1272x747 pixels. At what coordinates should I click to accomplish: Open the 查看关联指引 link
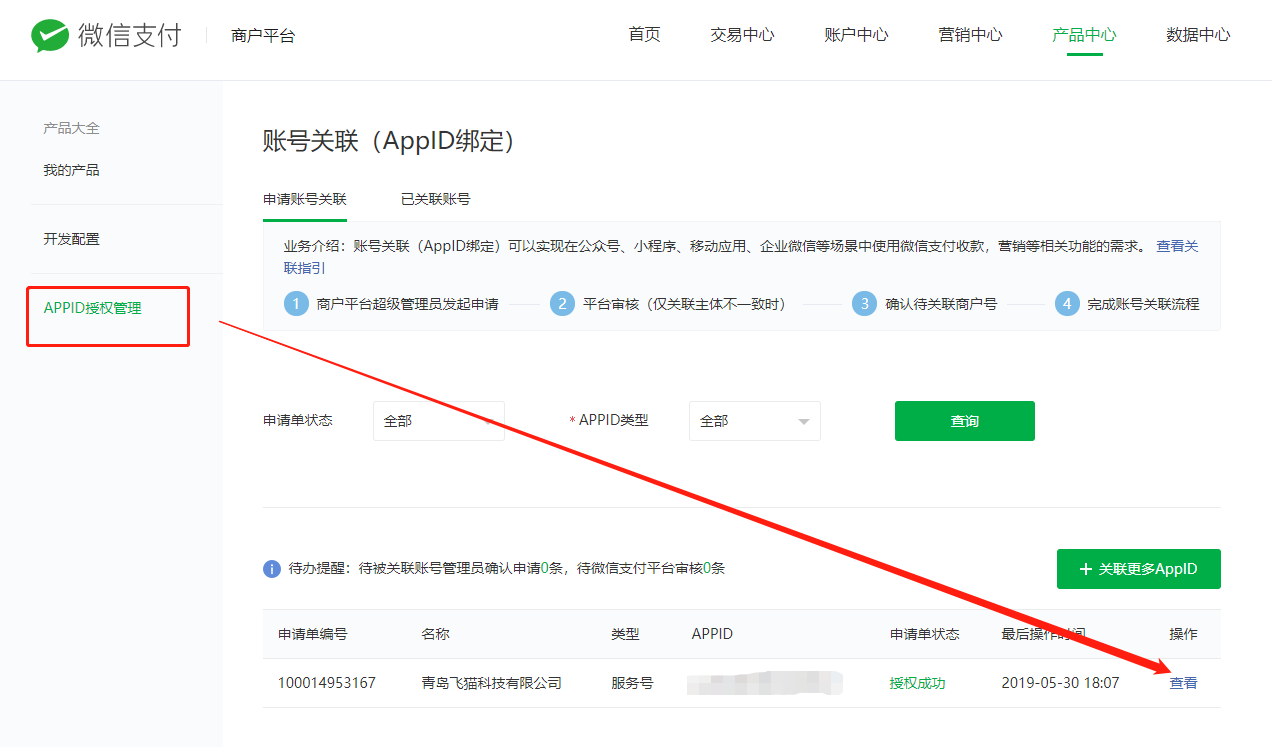tap(741, 257)
